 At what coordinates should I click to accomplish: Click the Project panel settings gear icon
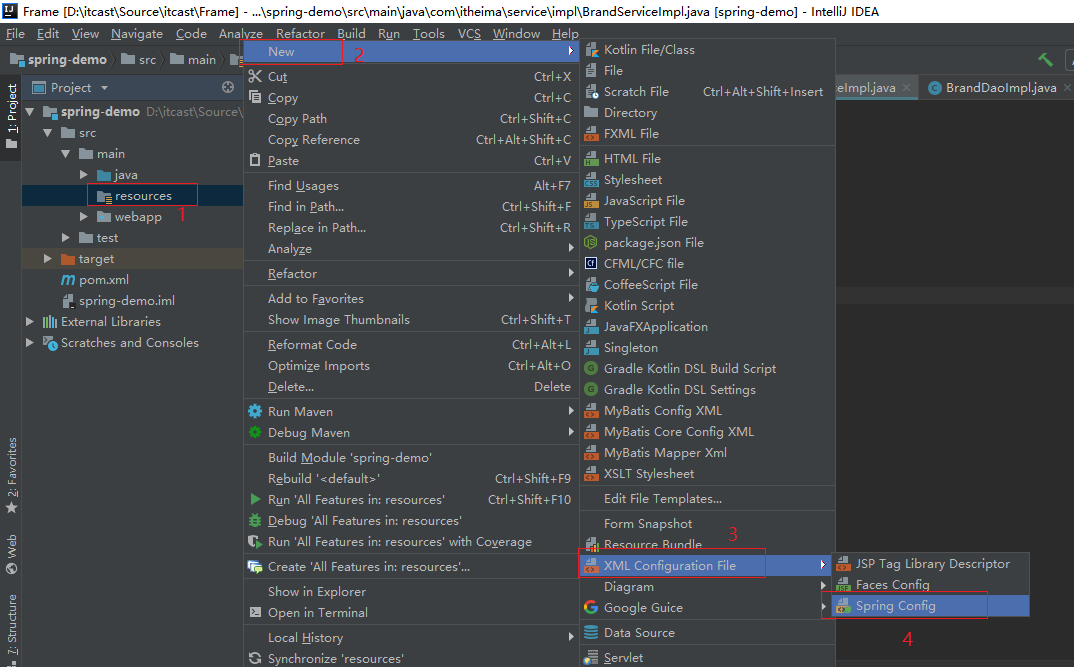[x=228, y=88]
